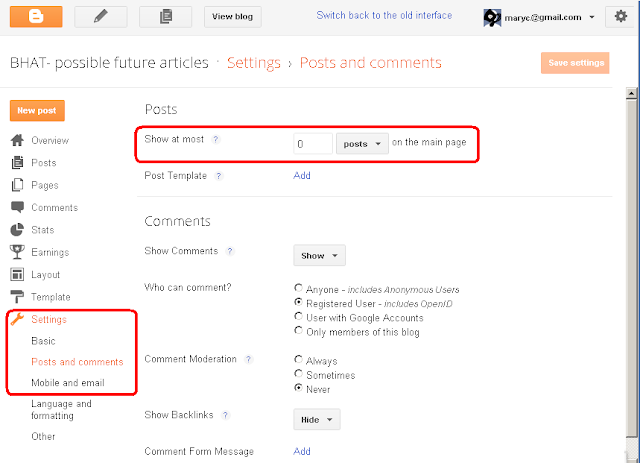
Task: Set comment moderation to Sometimes
Action: tap(298, 374)
